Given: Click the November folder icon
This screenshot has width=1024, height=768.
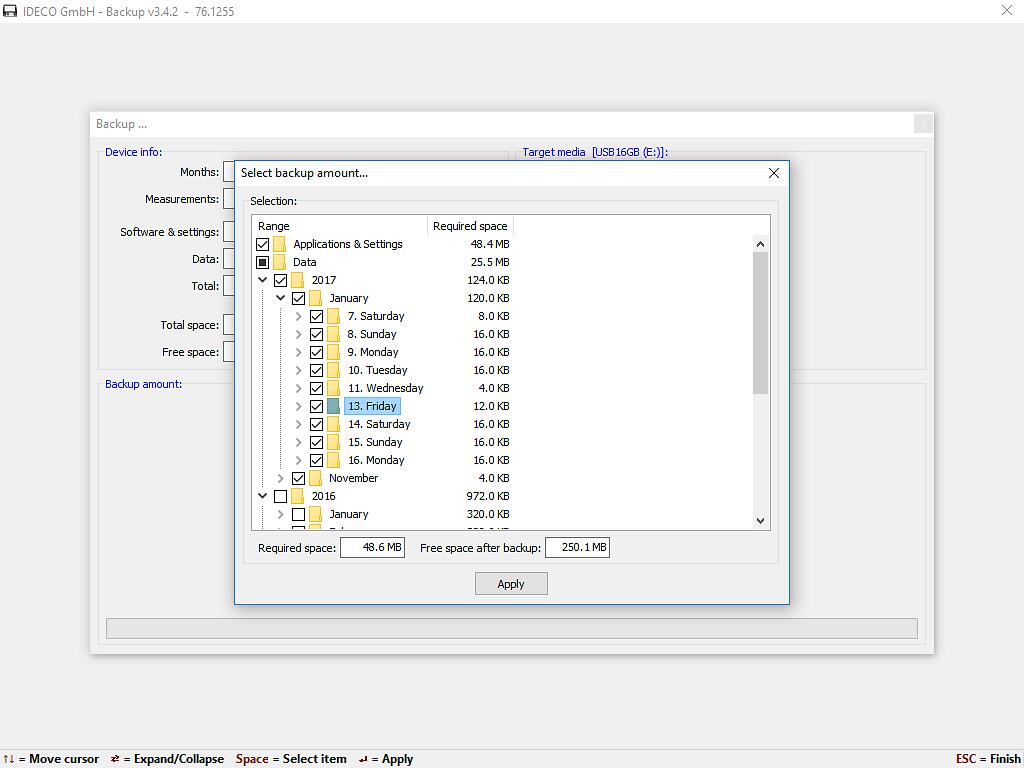Looking at the screenshot, I should 316,478.
